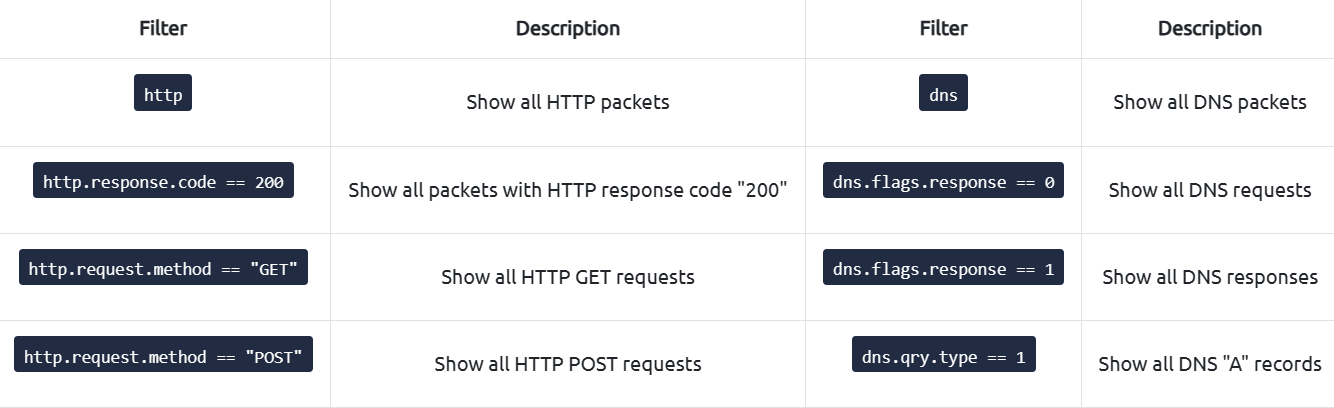Click the DNS "A" records description
Viewport: 1334px width, 408px height.
[x=1210, y=364]
